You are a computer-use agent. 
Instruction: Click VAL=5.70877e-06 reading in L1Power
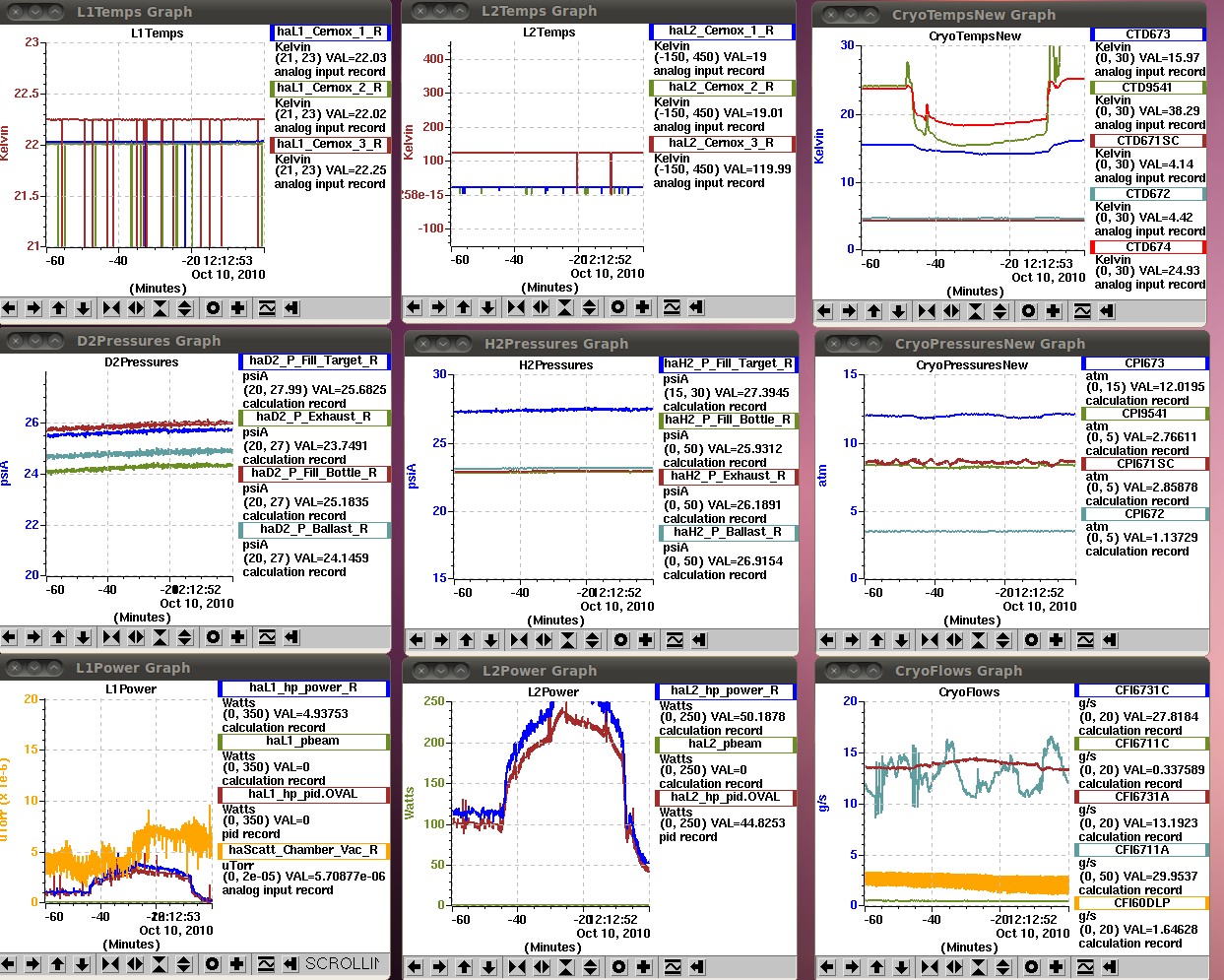click(x=326, y=877)
